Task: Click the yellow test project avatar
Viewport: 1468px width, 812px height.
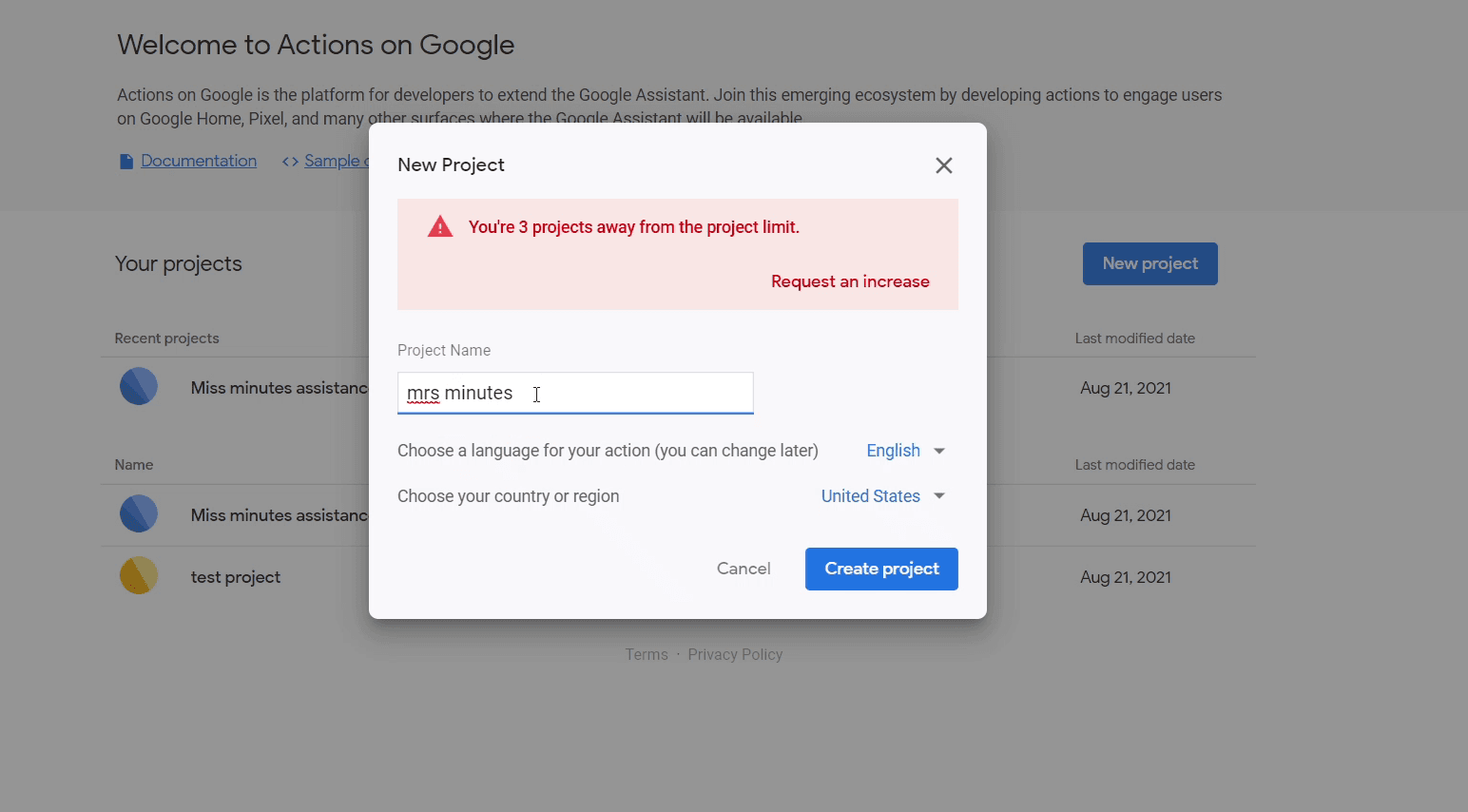Action: (139, 575)
